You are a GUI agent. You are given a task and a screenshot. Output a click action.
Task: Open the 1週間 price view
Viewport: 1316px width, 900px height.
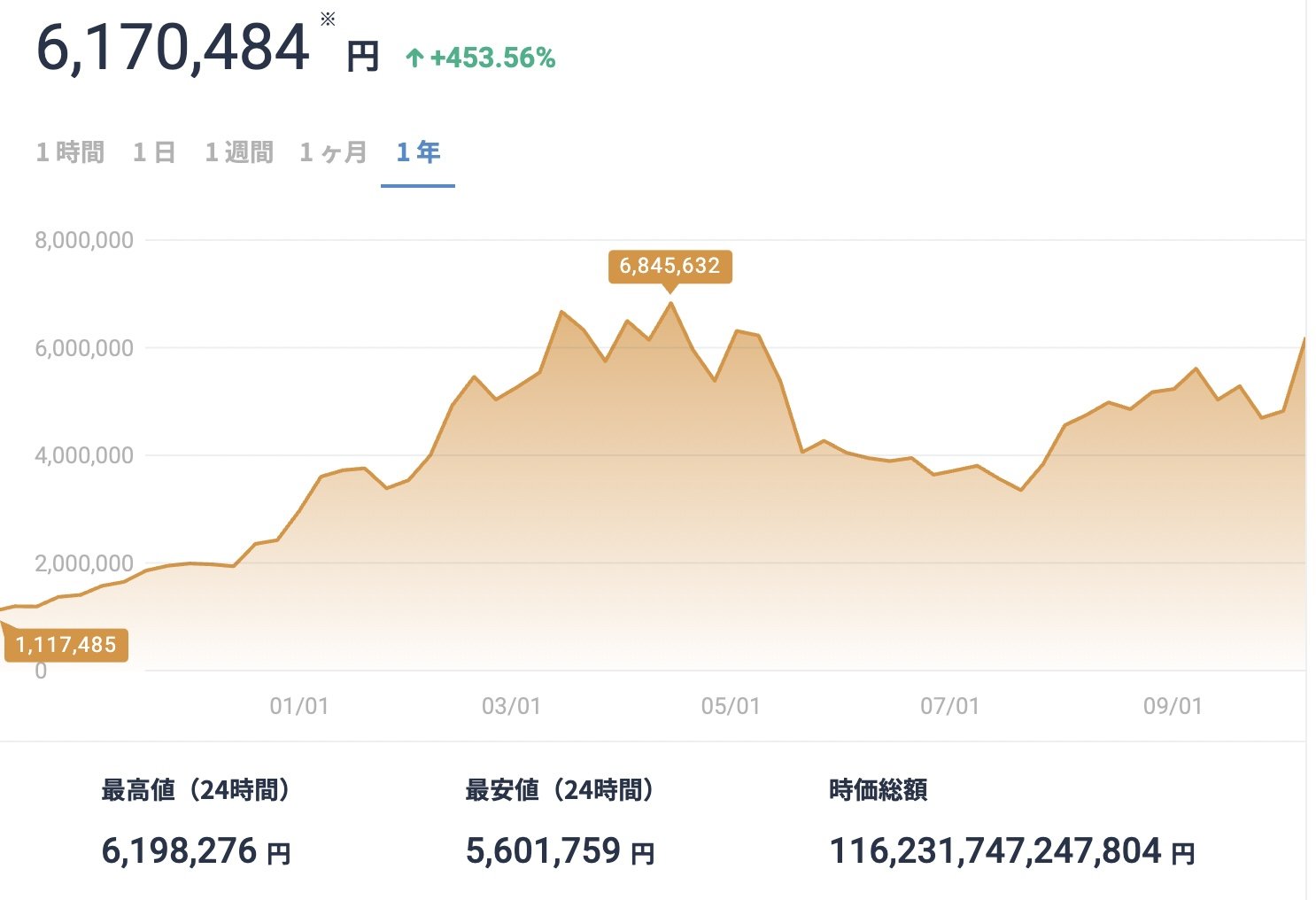coord(239,151)
